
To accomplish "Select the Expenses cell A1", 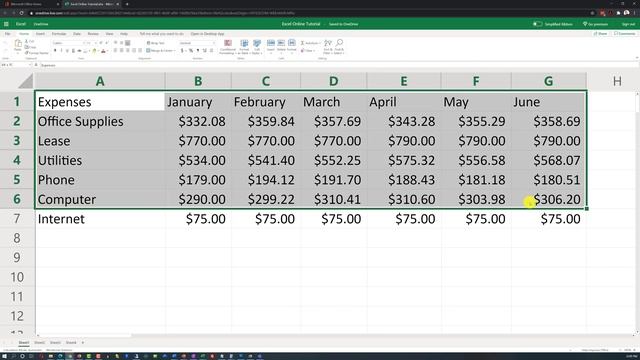I will 100,102.
